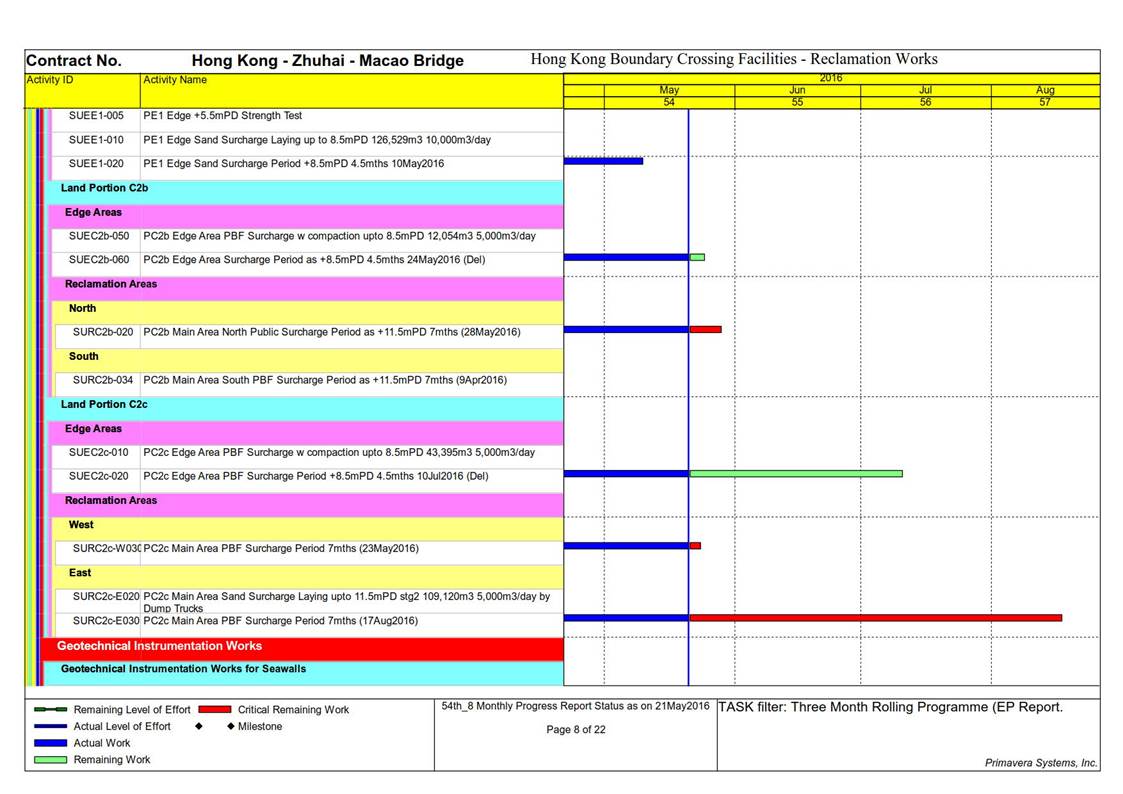Screen dimensions: 1123x794
Task: Select Geotechnical Instrumentation Works for Seawalls band
Action: tap(304, 673)
